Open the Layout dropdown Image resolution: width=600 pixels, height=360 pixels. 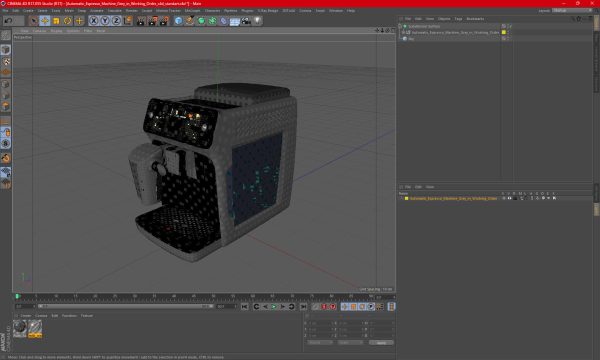(572, 11)
